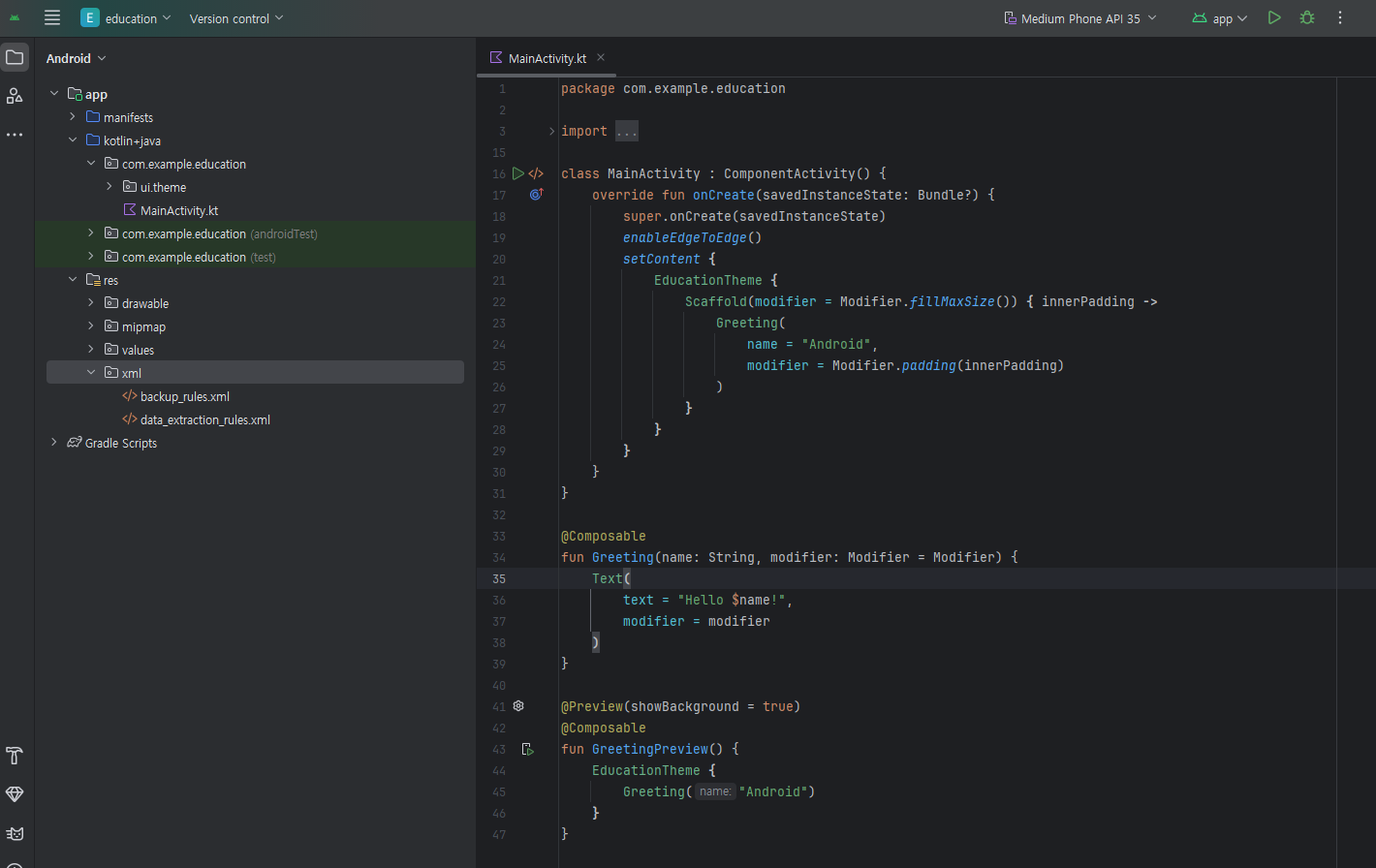Open the More Actions vertical dots menu
1376x868 pixels.
pos(1340,17)
